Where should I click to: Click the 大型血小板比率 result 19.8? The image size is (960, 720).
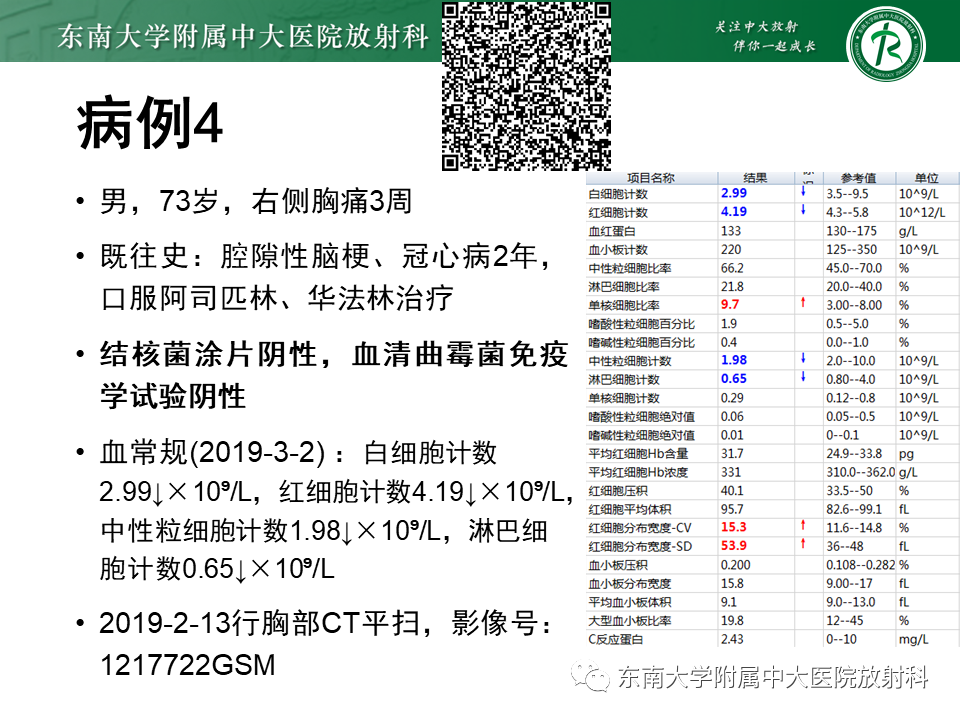[732, 620]
